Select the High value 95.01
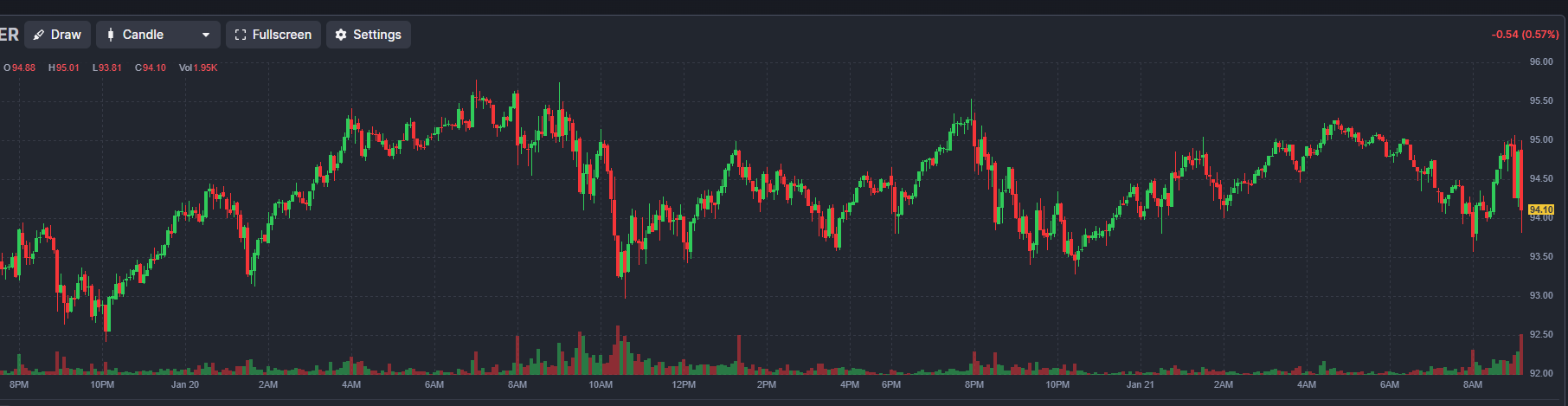The height and width of the screenshot is (406, 1568). (67, 68)
